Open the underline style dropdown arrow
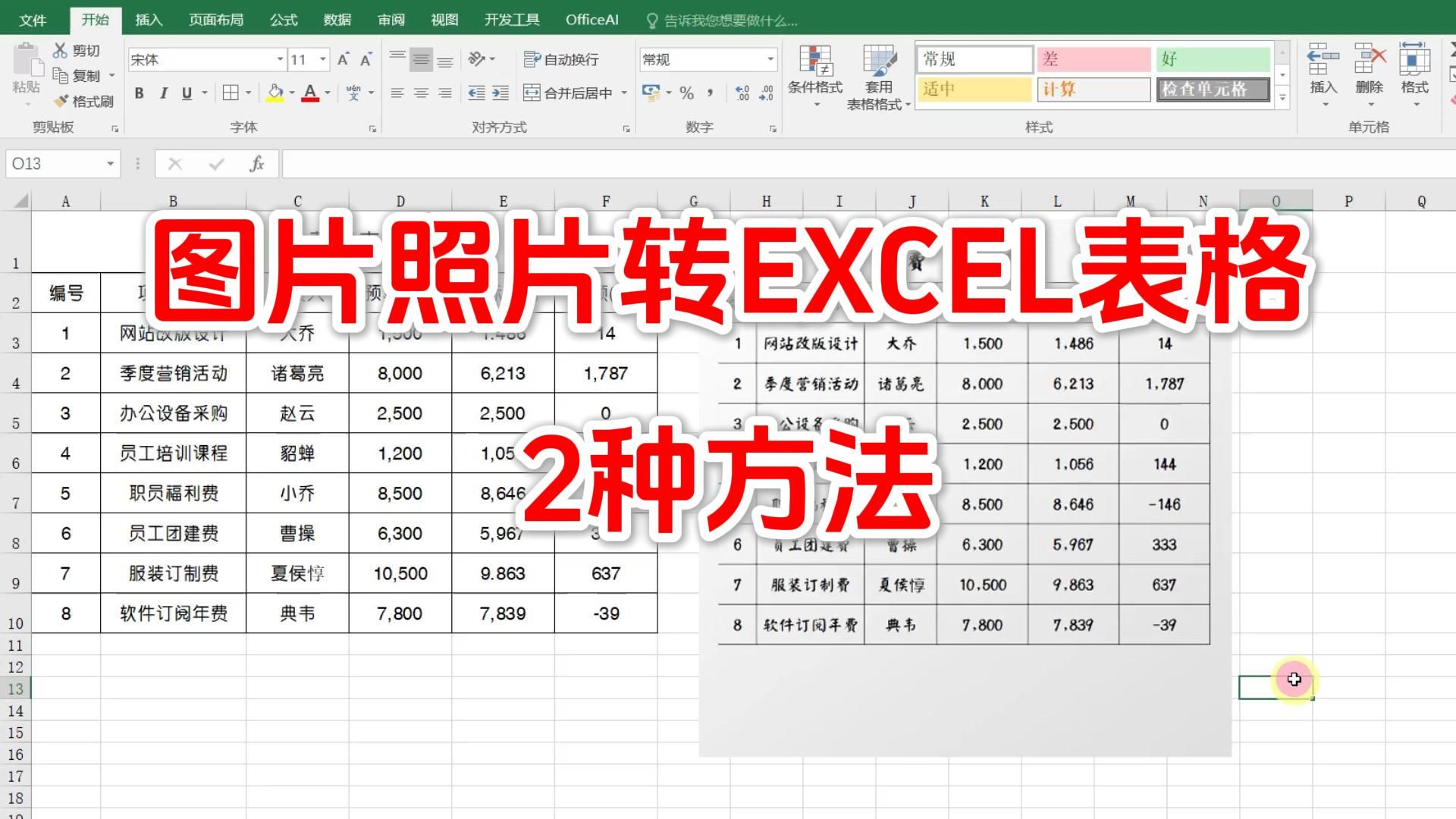This screenshot has height=819, width=1456. click(205, 93)
